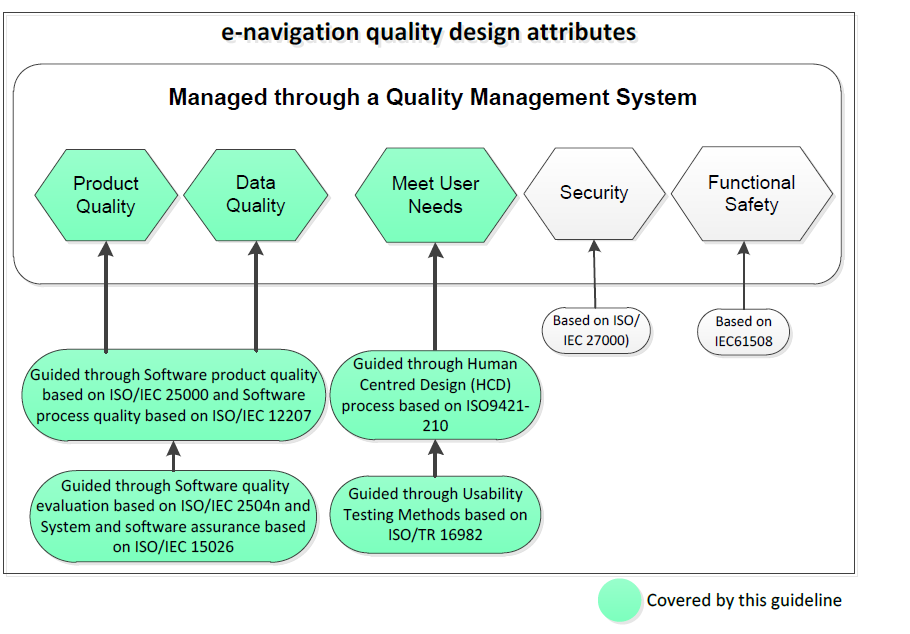Click the 'Covered by this guideline' legend text
This screenshot has width=910, height=634.
point(744,601)
